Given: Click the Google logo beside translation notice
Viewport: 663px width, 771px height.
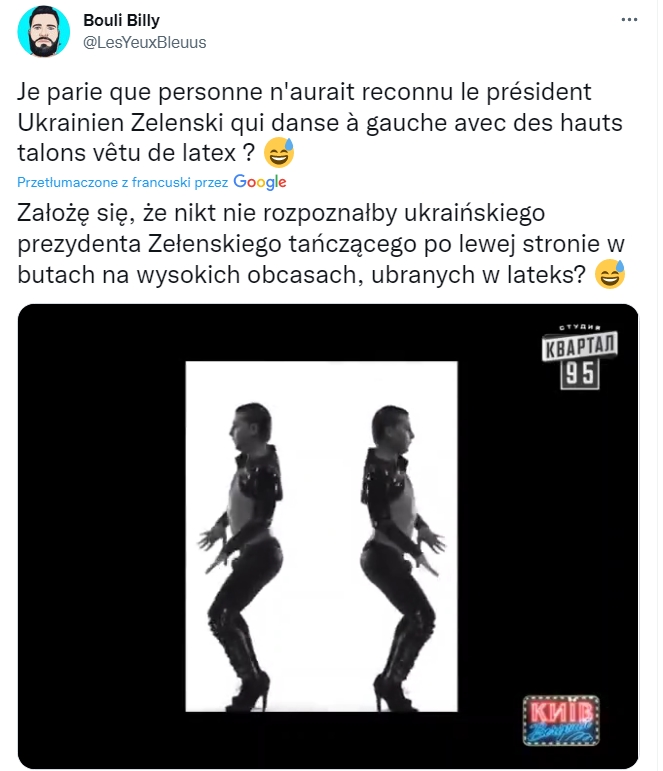Looking at the screenshot, I should [260, 182].
